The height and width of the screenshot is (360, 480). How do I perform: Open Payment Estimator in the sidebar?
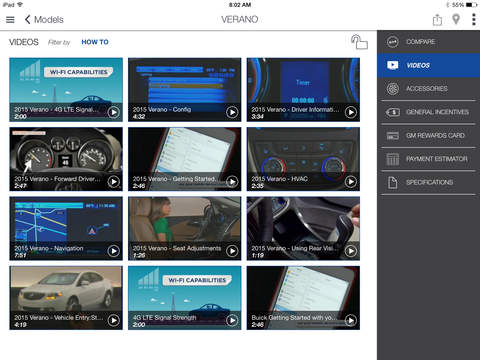point(428,159)
